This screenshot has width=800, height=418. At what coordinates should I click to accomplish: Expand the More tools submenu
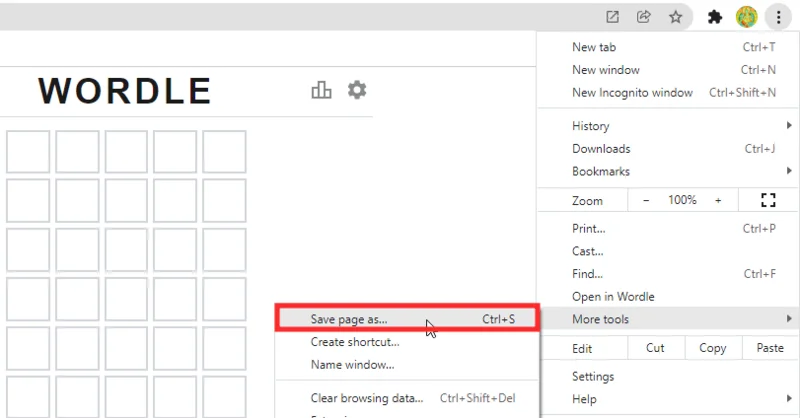pyautogui.click(x=669, y=319)
